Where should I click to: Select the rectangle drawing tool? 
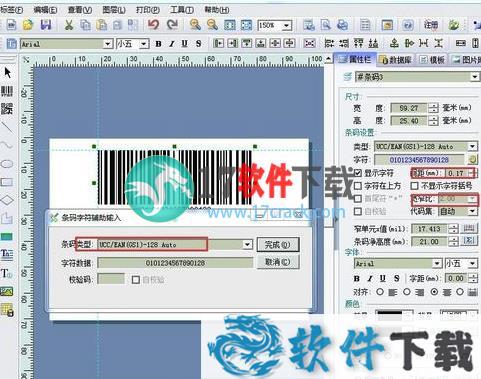(7, 182)
